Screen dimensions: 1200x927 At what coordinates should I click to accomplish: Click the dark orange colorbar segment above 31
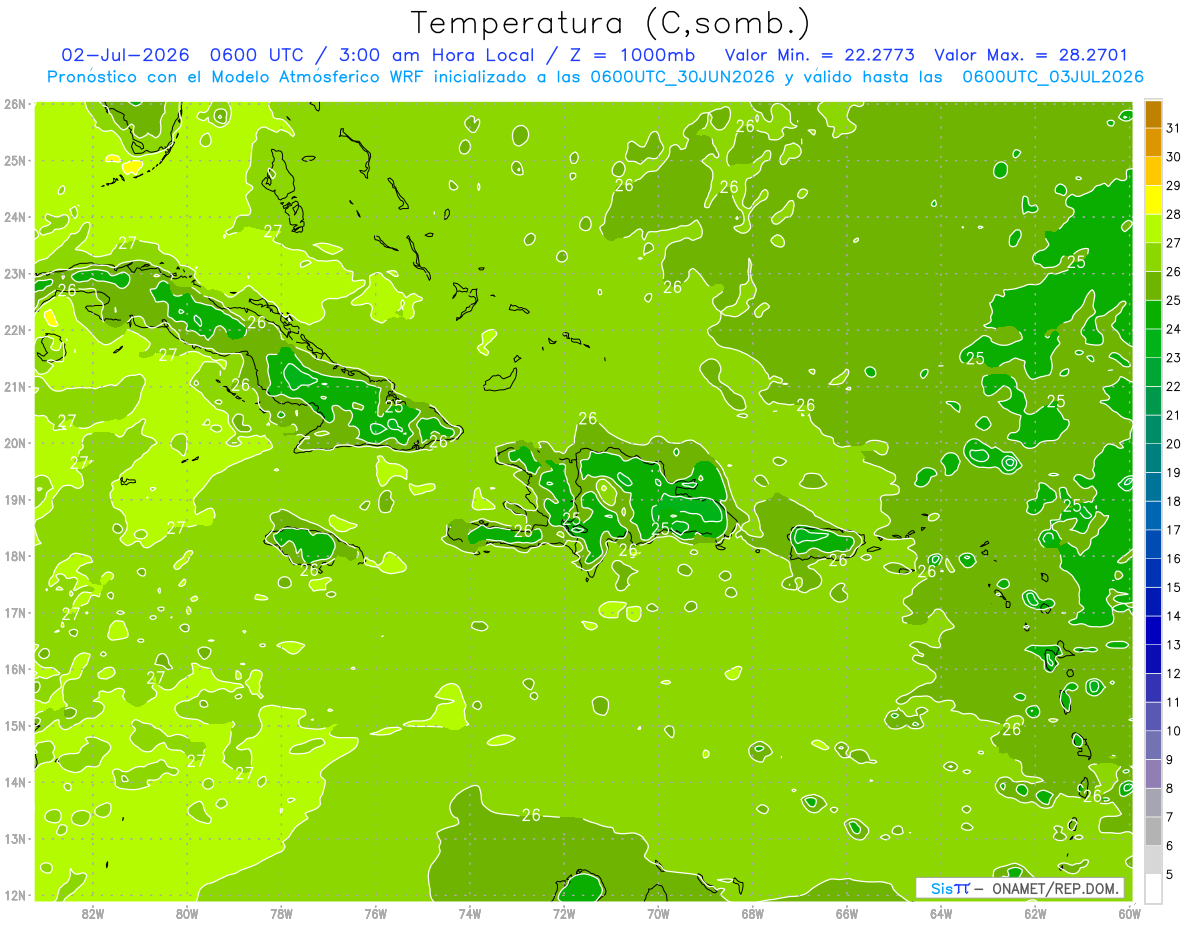click(1153, 115)
